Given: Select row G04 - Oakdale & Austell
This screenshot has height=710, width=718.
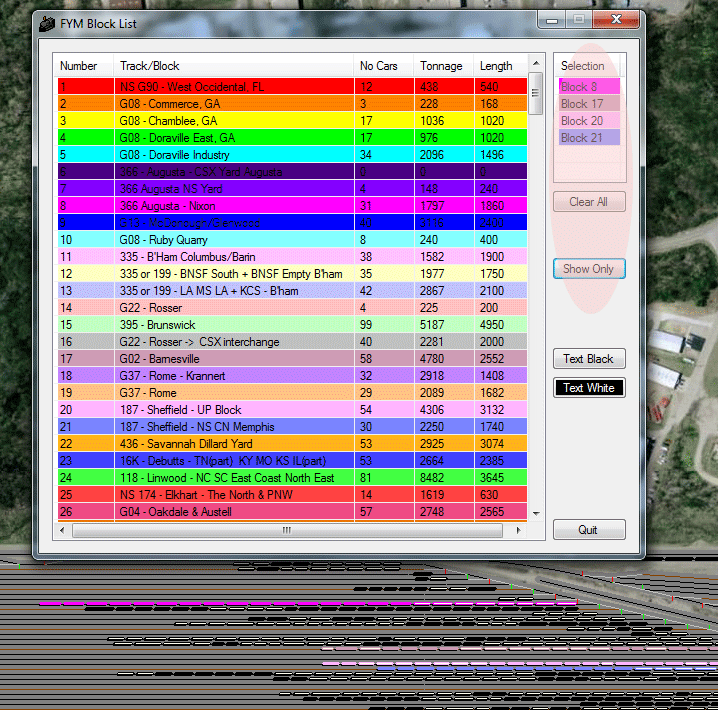Looking at the screenshot, I should click(x=292, y=512).
